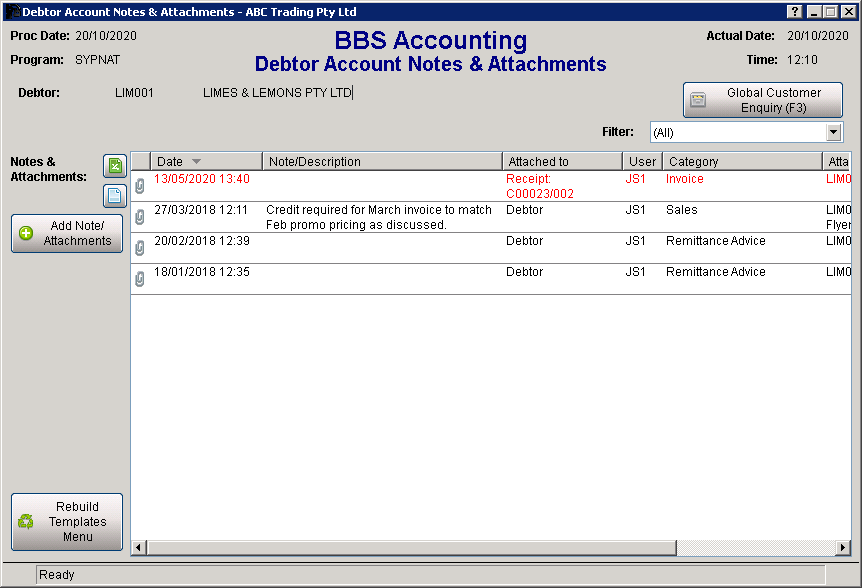
Task: Click the Note/Description column header
Action: click(381, 162)
